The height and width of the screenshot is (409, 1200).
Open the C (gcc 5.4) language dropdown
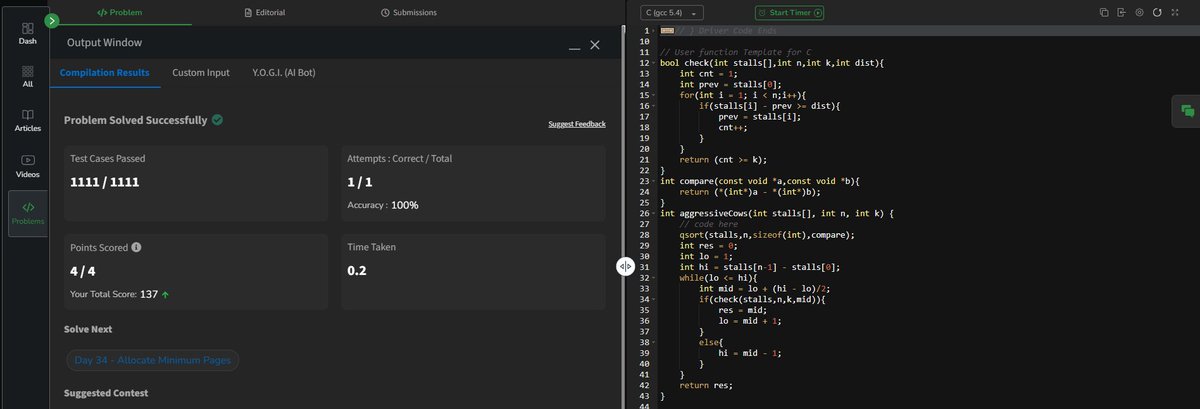pos(674,12)
